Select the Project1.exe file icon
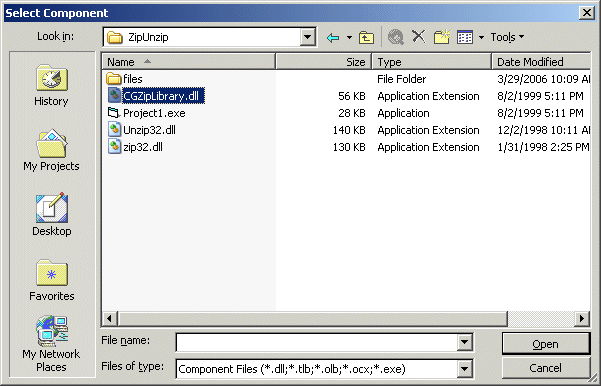Screen dimensions: 601x386 pyautogui.click(x=114, y=113)
